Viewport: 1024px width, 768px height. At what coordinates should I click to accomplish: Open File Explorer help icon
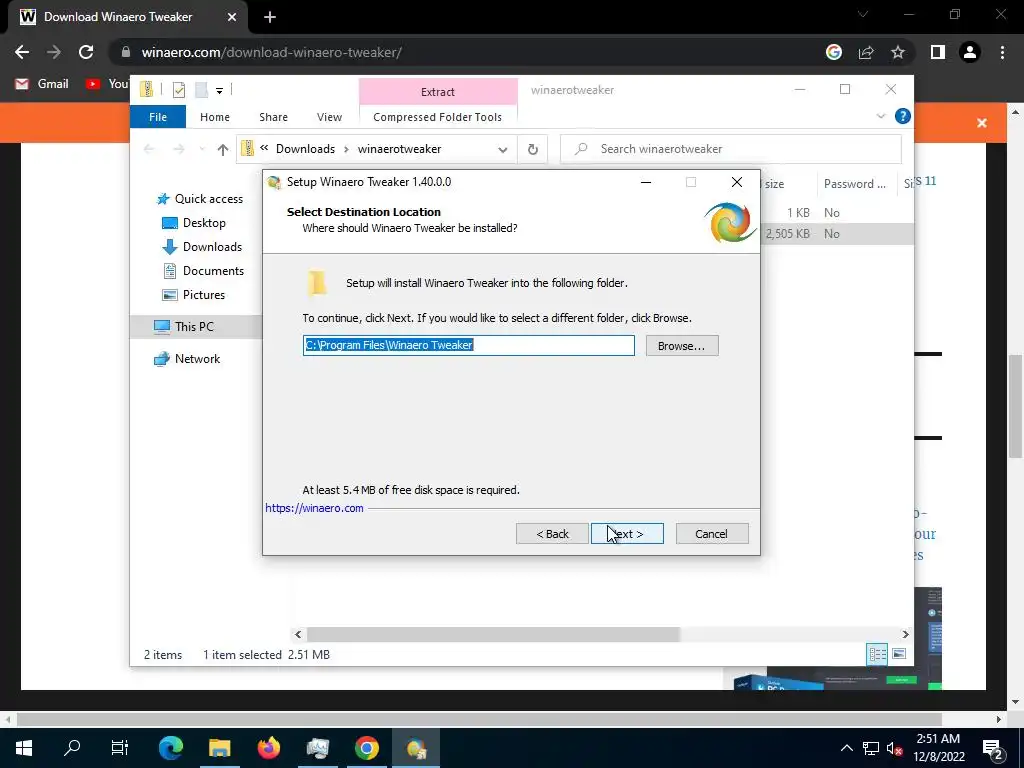(903, 116)
